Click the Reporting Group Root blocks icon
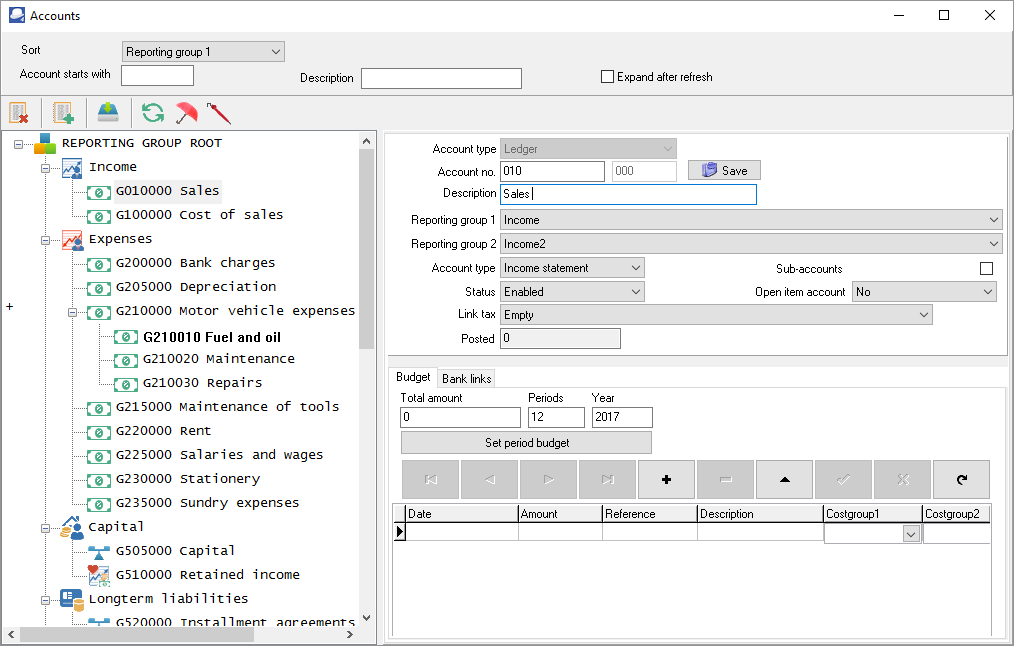This screenshot has height=646, width=1014. coord(45,144)
